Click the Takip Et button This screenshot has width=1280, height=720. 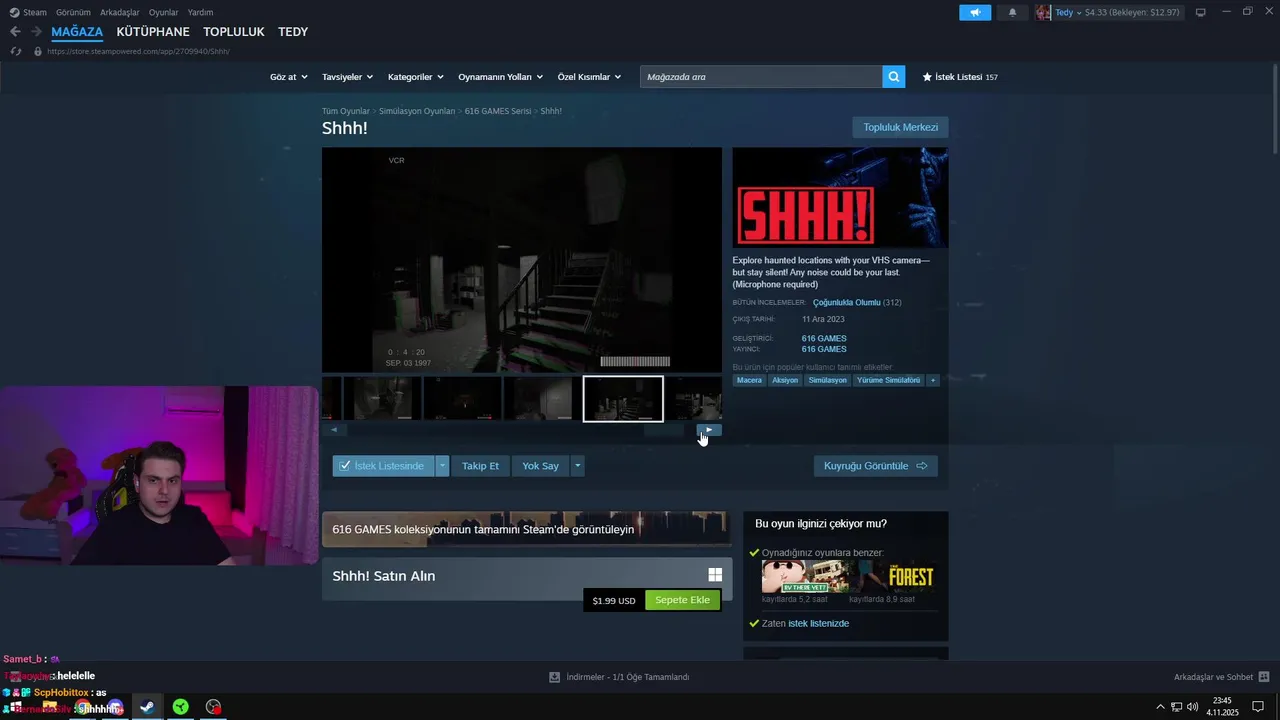coord(480,466)
